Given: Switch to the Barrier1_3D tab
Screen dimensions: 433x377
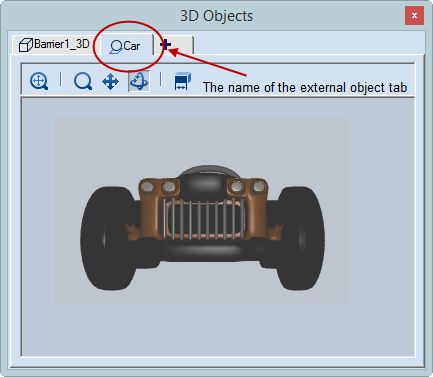Looking at the screenshot, I should tap(55, 44).
